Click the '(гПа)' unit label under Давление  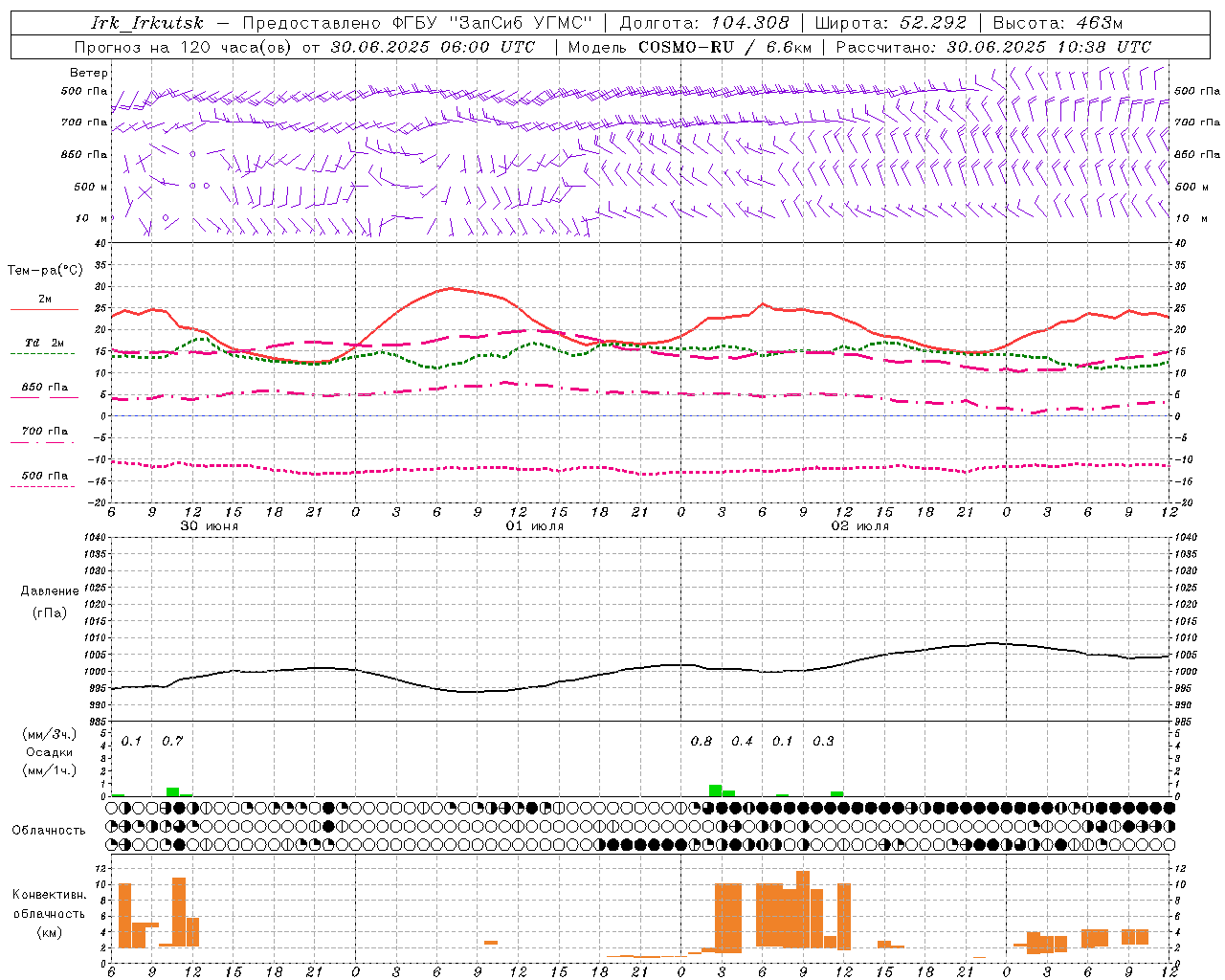(x=50, y=612)
